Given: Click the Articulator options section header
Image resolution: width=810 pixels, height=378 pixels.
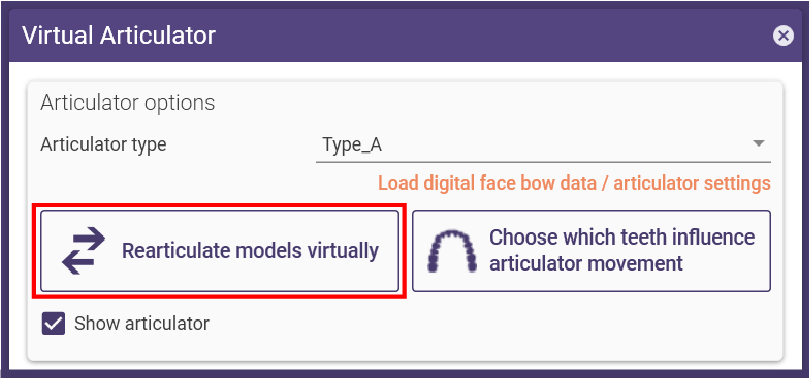Looking at the screenshot, I should 128,103.
